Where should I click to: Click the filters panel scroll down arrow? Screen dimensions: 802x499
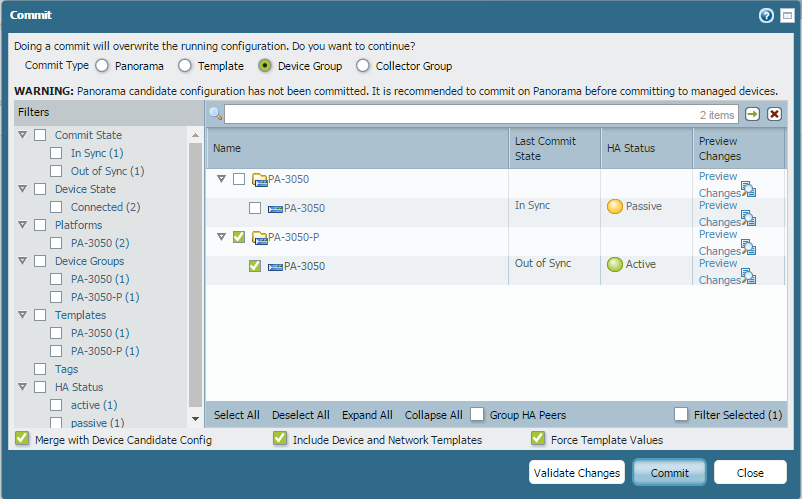[195, 419]
